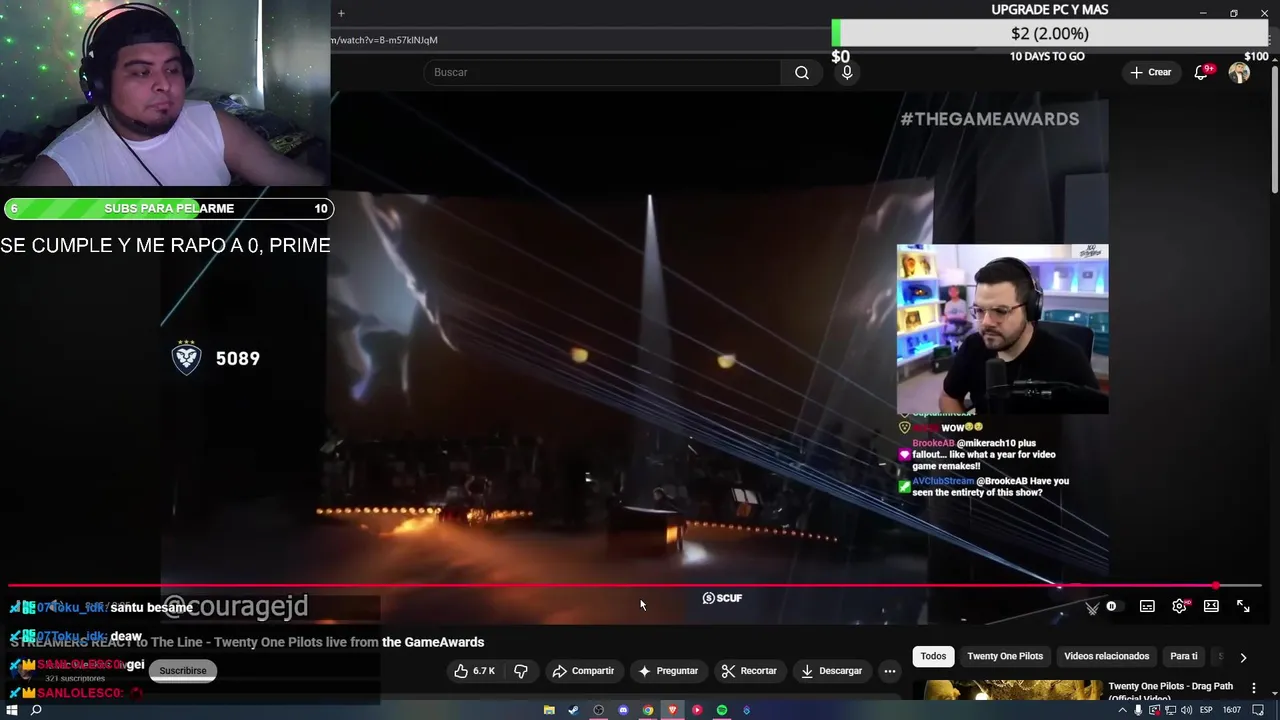
Task: Open Google Chrome from taskbar
Action: (648, 710)
